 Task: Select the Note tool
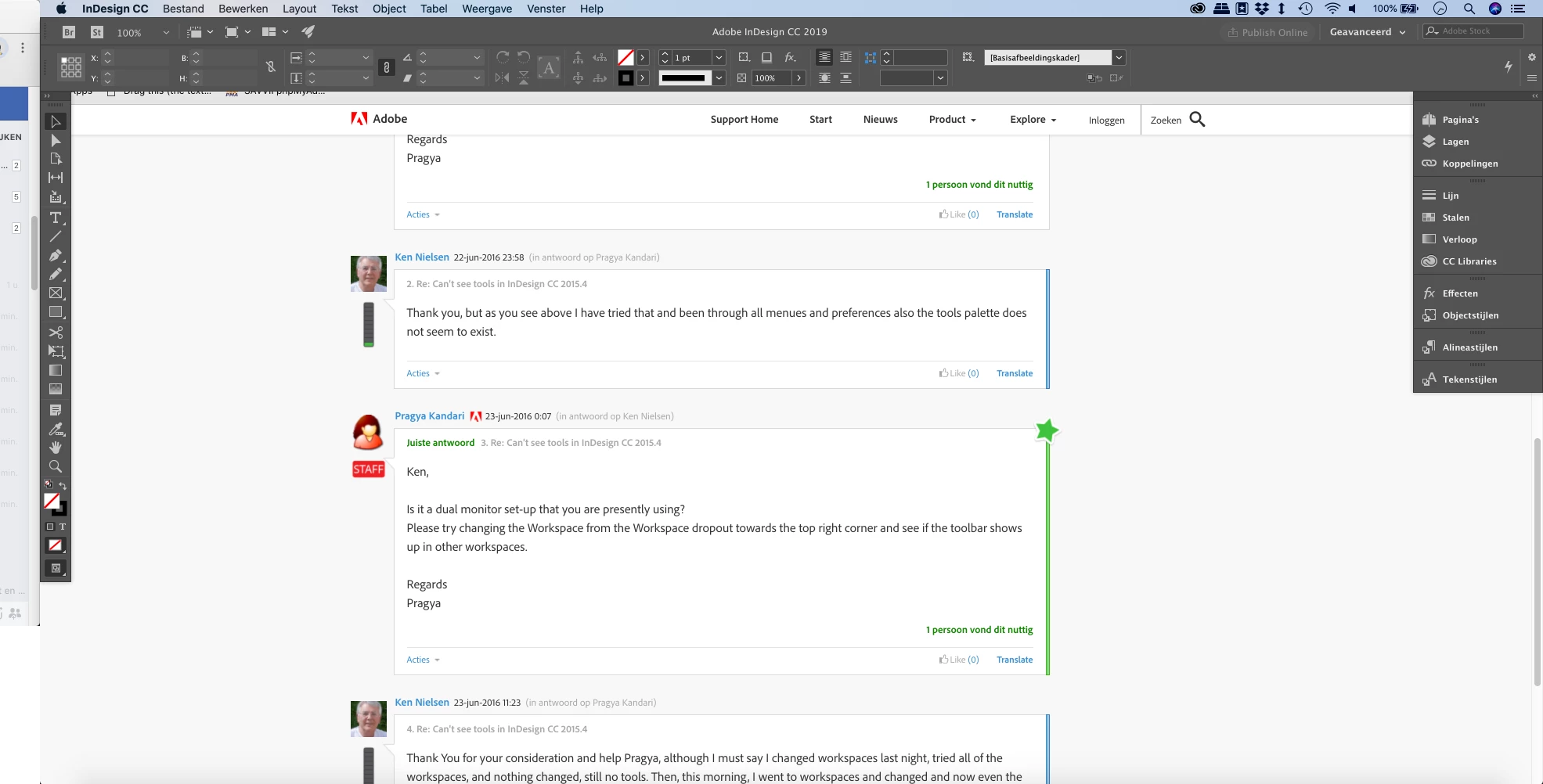coord(56,410)
